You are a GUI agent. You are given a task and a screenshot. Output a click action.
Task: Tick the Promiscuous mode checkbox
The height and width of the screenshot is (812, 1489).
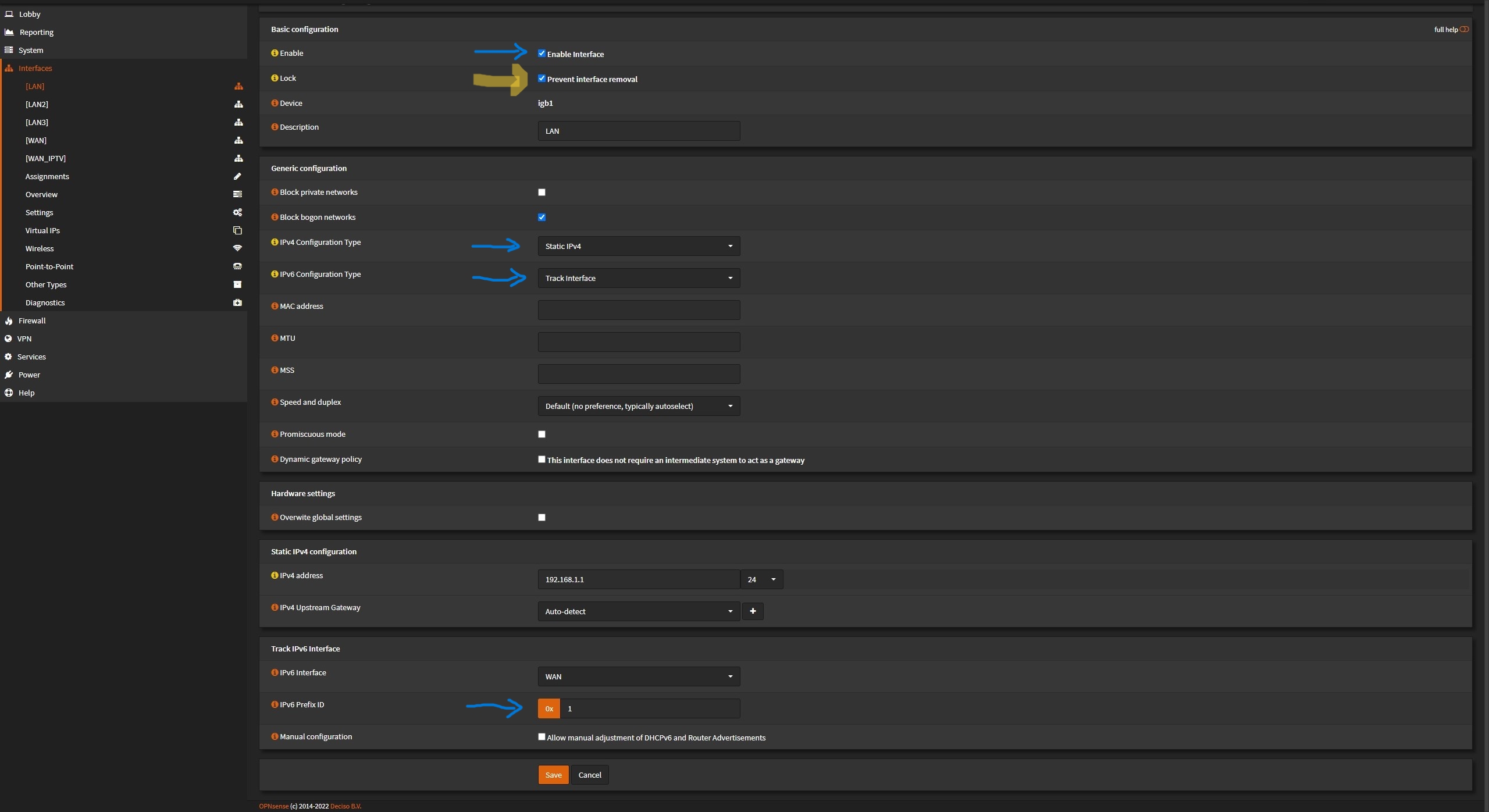542,434
